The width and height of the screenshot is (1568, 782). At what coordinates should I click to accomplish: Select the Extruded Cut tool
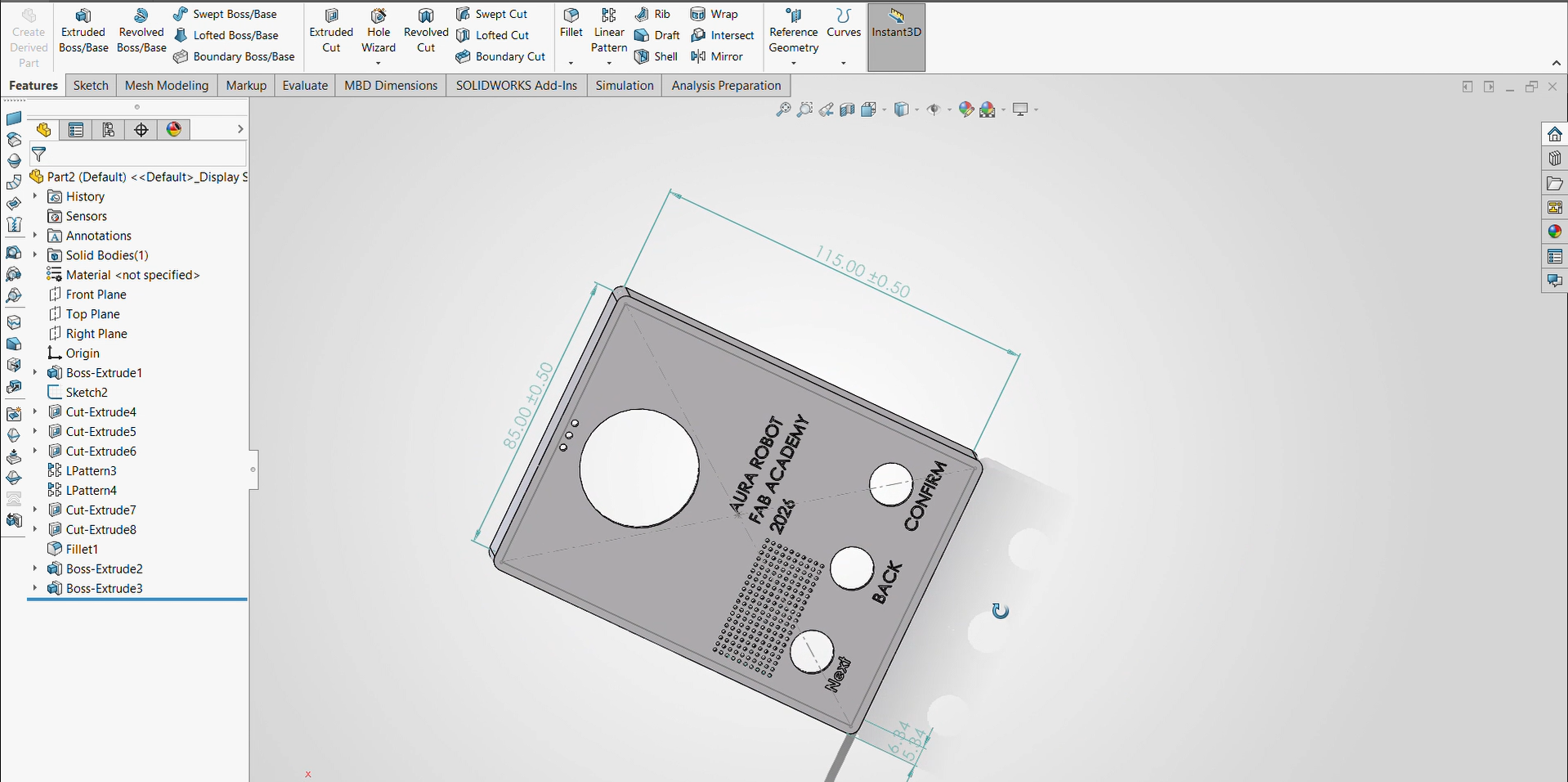[x=331, y=31]
